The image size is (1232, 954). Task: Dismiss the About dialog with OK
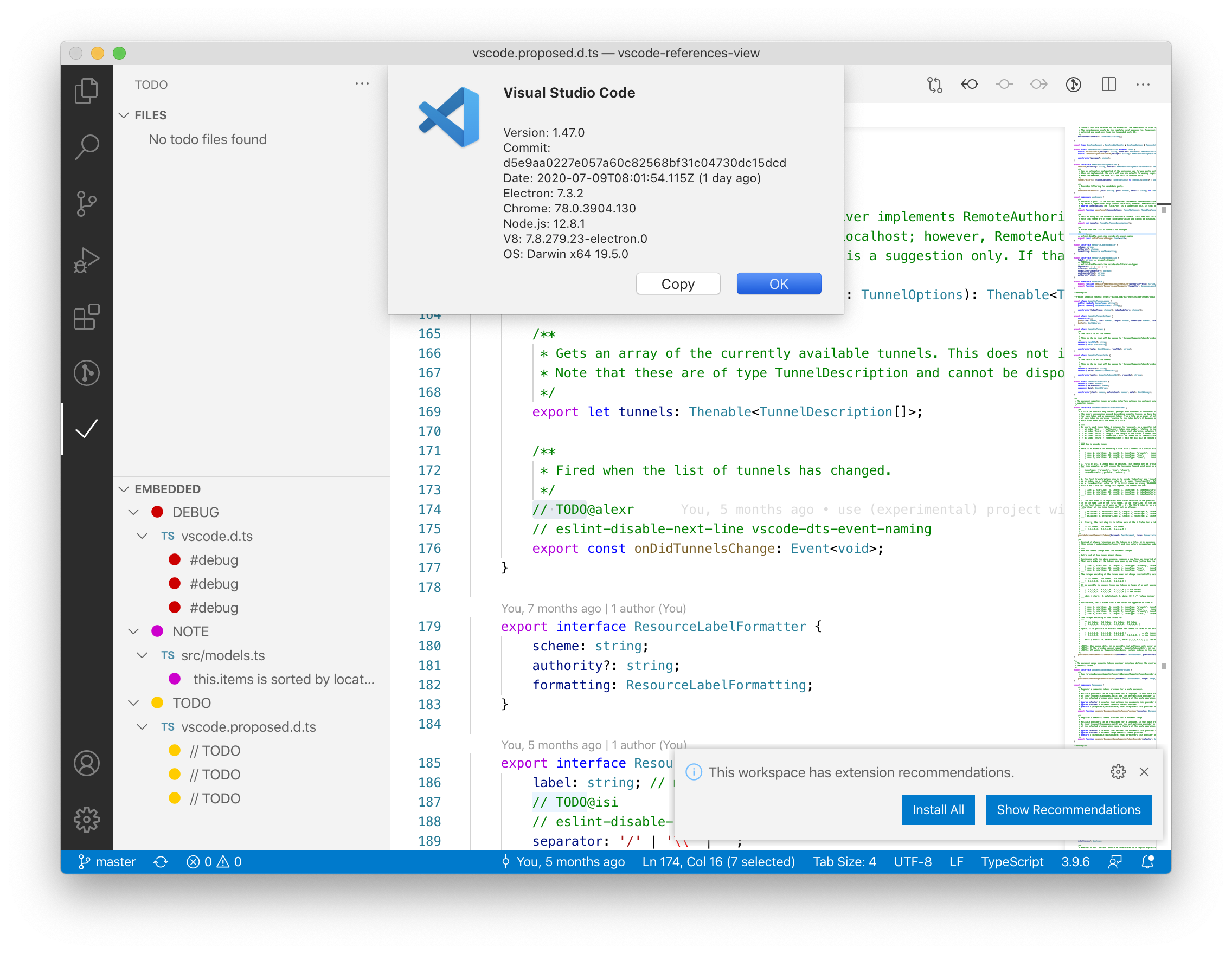(x=779, y=283)
